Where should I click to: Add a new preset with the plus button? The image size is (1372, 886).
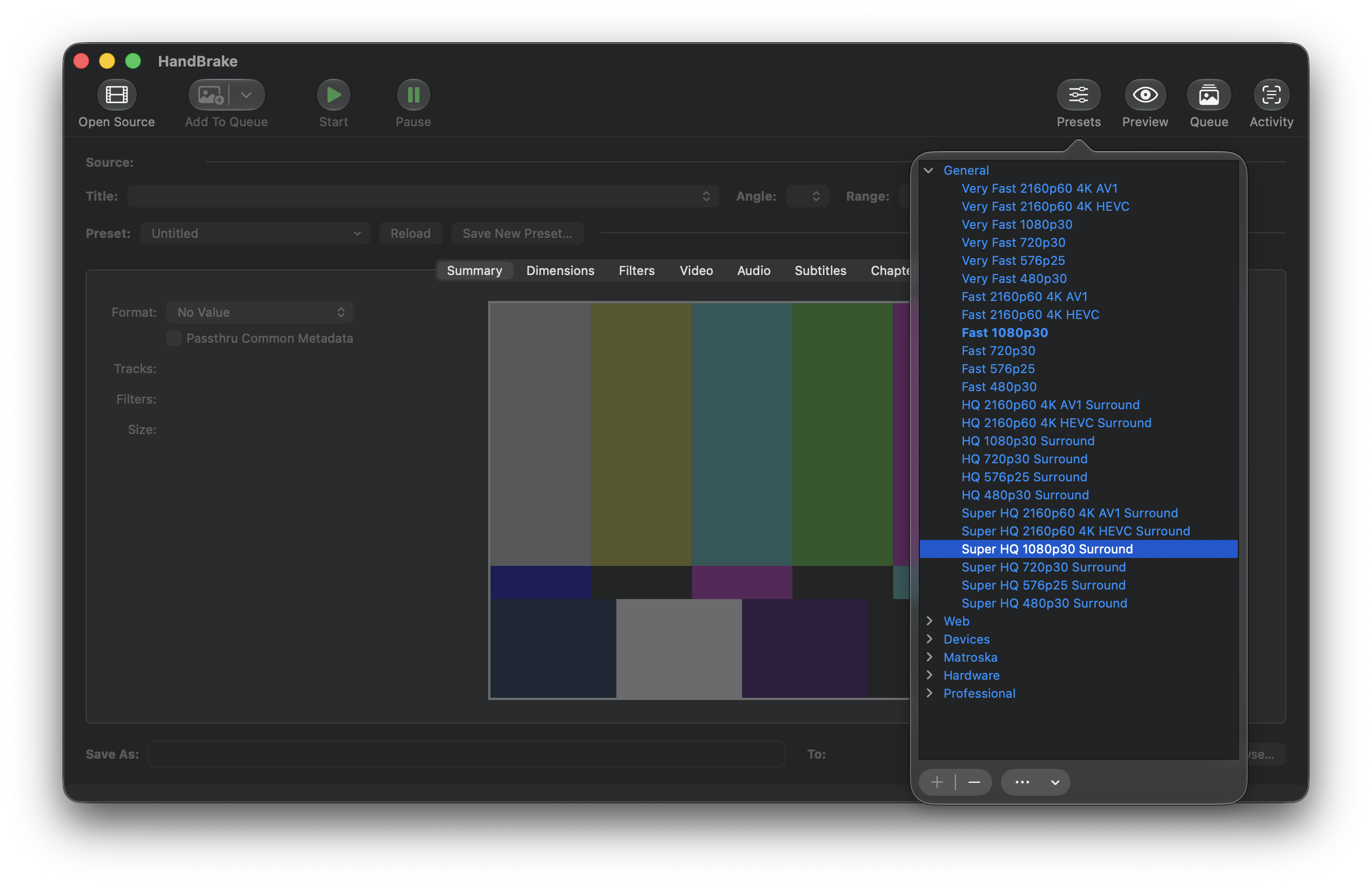[x=937, y=782]
